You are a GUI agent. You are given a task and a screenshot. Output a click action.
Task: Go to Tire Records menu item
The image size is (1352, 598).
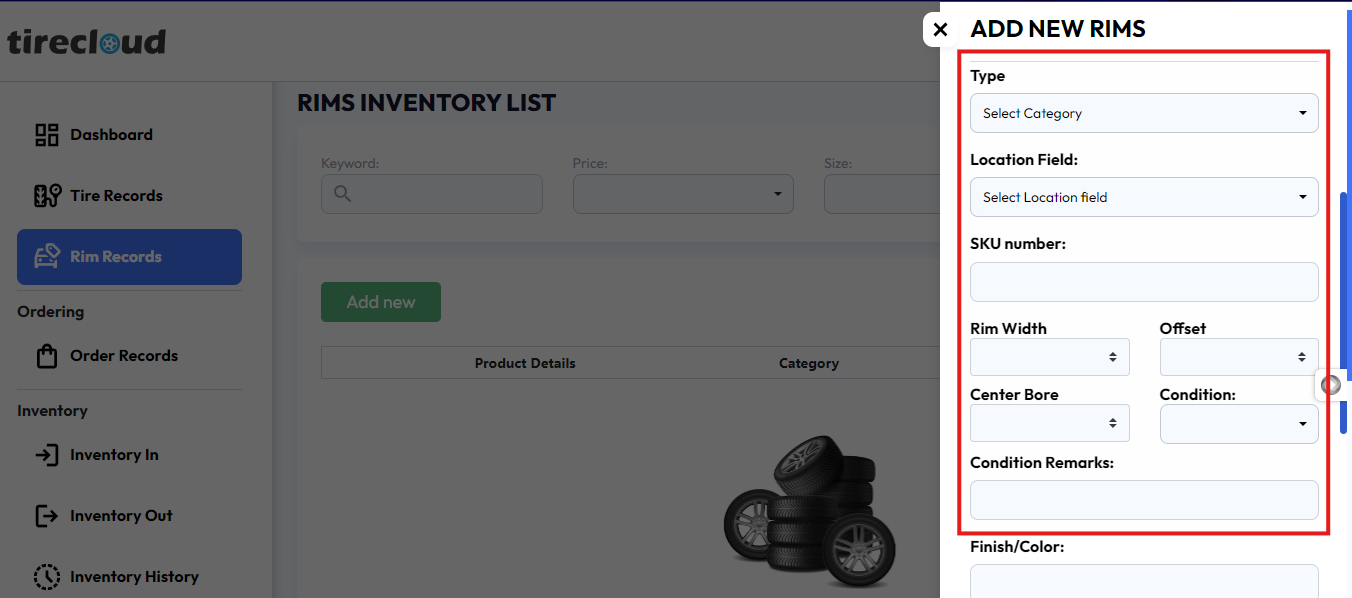tap(116, 196)
